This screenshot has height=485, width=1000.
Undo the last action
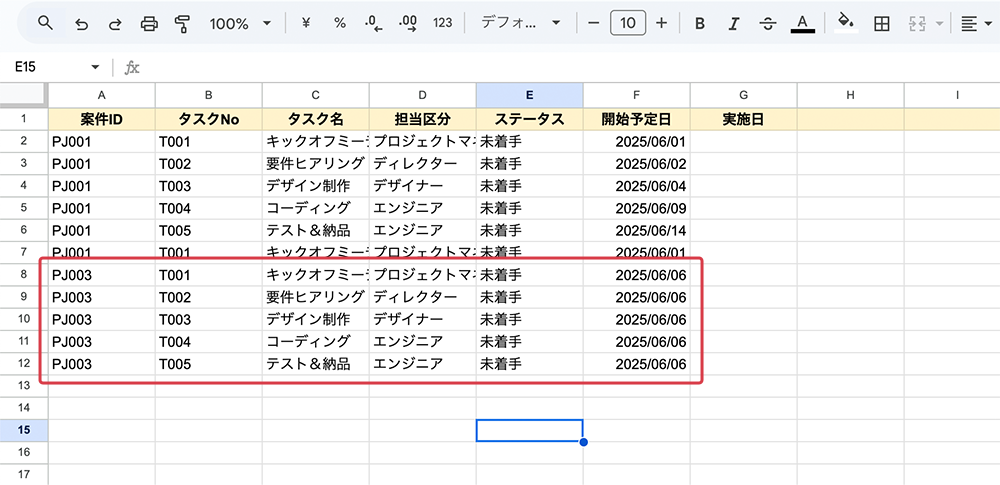[82, 24]
